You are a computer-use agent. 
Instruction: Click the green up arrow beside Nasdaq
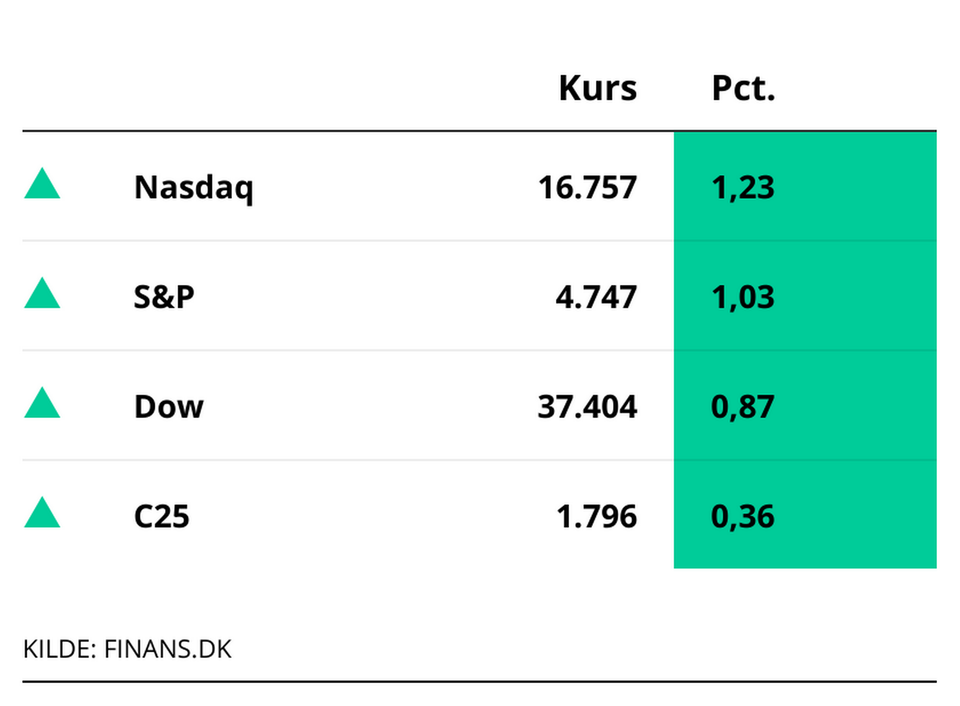click(42, 185)
